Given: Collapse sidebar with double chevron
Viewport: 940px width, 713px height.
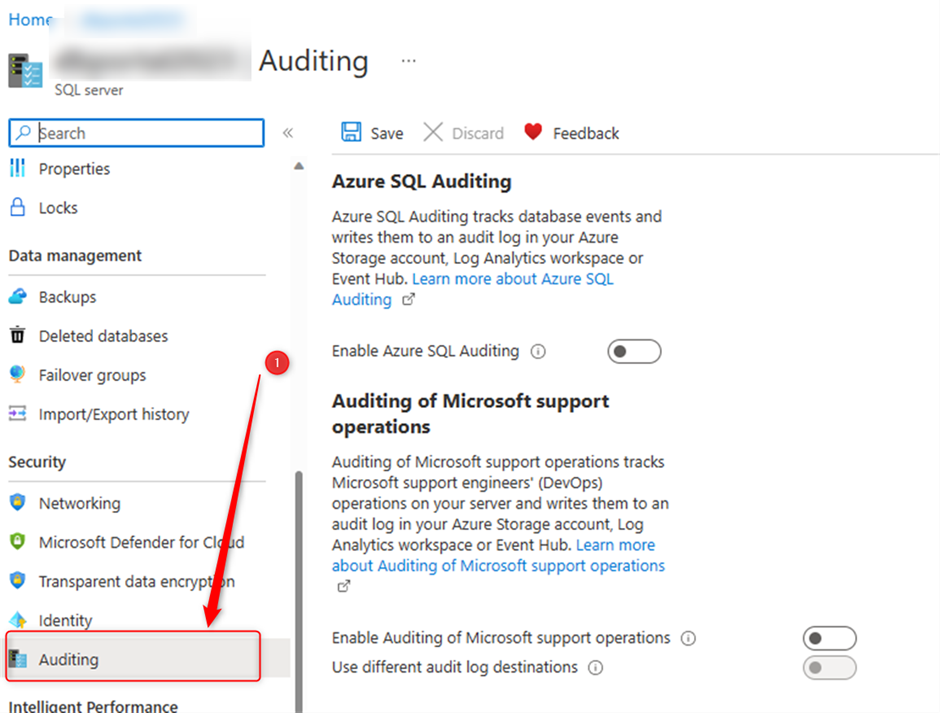Looking at the screenshot, I should click(288, 133).
